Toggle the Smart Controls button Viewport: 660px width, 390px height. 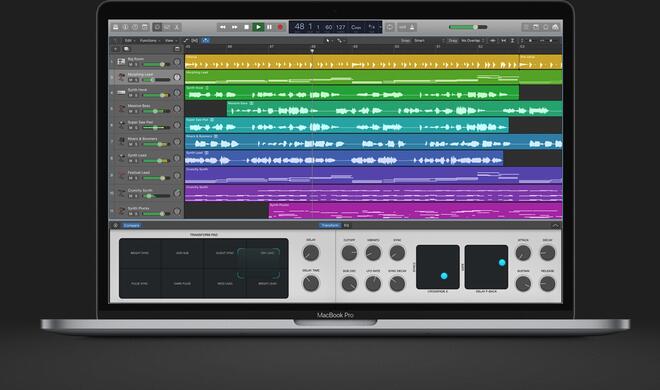tap(157, 27)
